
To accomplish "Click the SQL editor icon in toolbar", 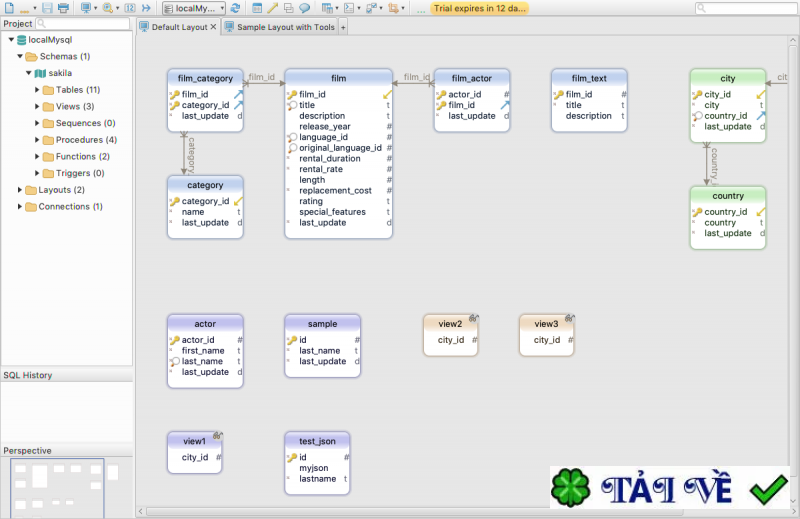I will (x=349, y=8).
